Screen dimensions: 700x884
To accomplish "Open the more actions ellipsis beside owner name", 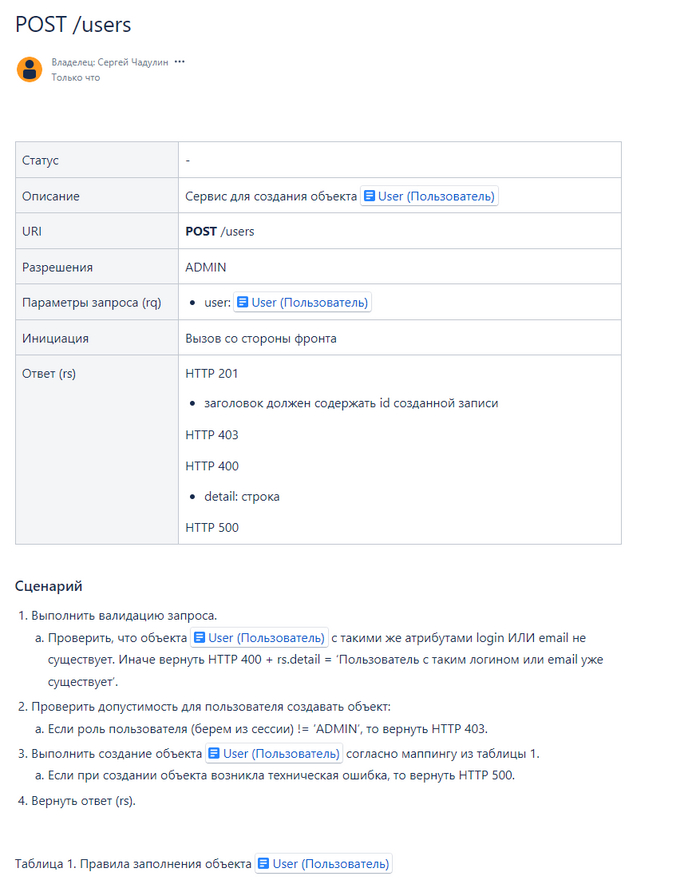I will (180, 62).
